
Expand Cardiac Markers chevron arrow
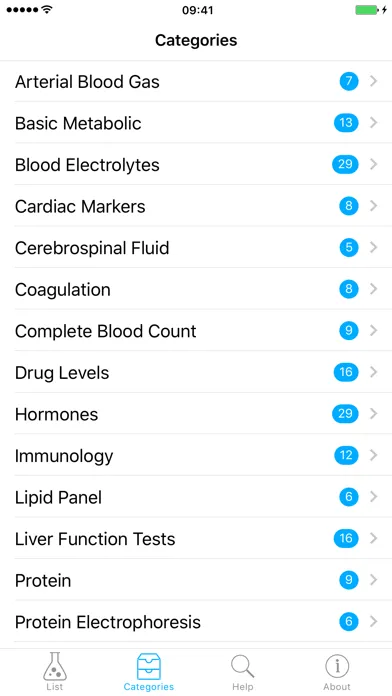click(x=373, y=206)
